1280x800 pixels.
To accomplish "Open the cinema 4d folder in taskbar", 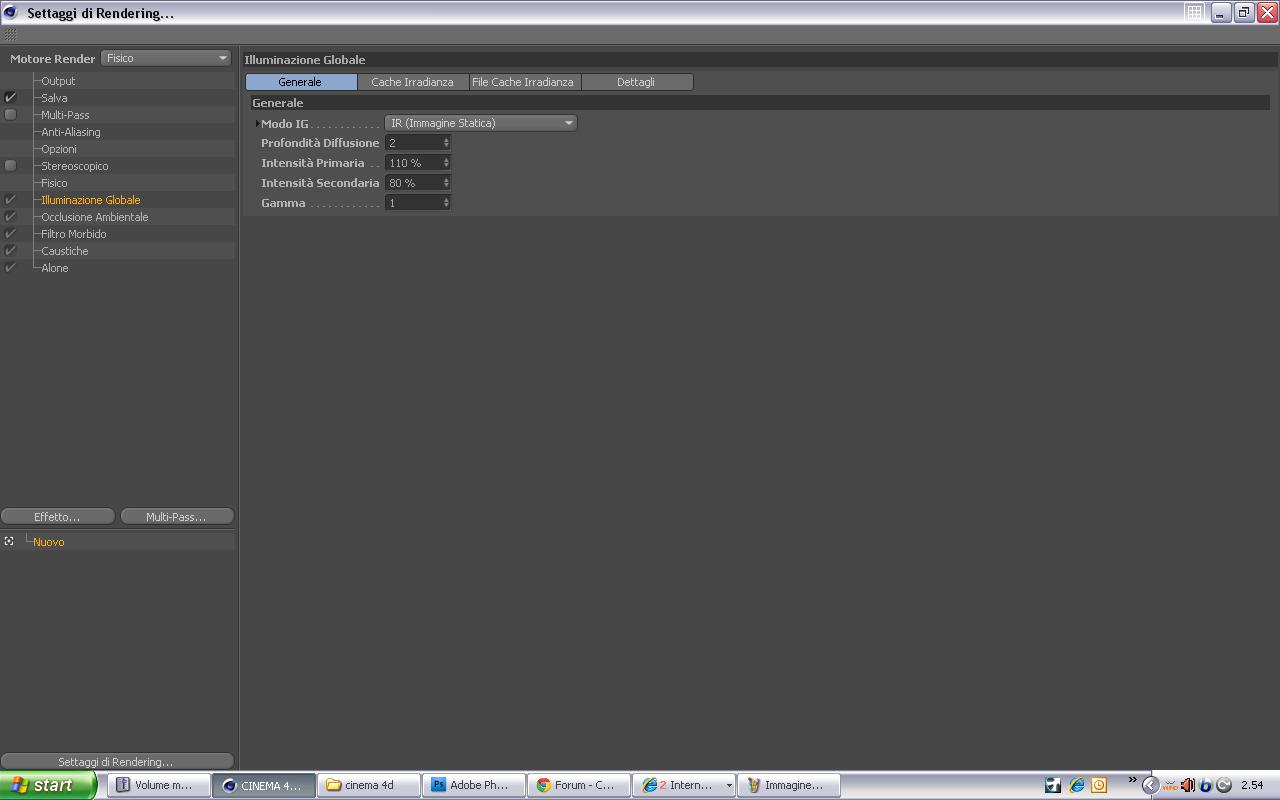I will 369,785.
